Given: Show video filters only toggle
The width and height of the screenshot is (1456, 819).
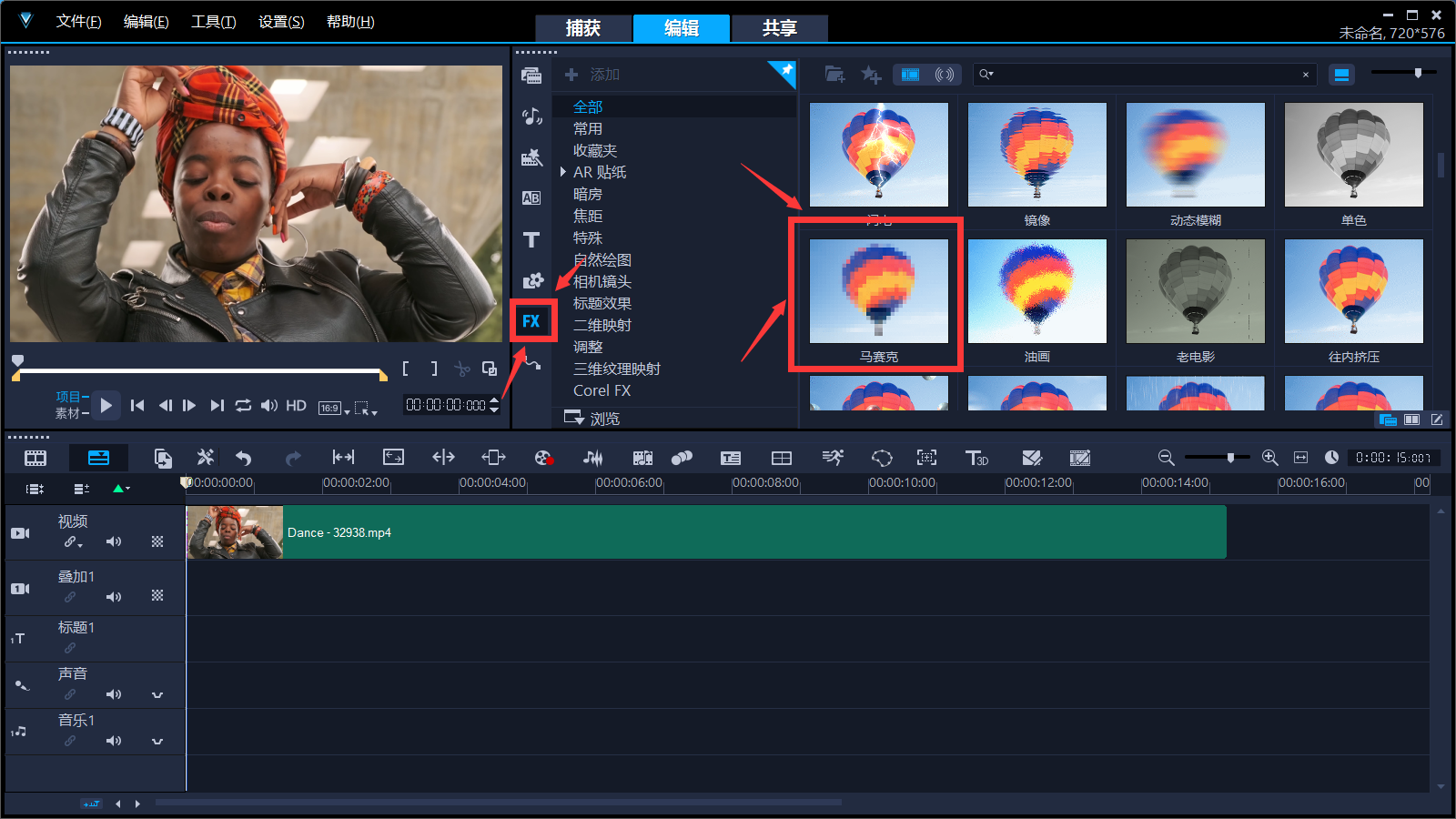Looking at the screenshot, I should [910, 75].
